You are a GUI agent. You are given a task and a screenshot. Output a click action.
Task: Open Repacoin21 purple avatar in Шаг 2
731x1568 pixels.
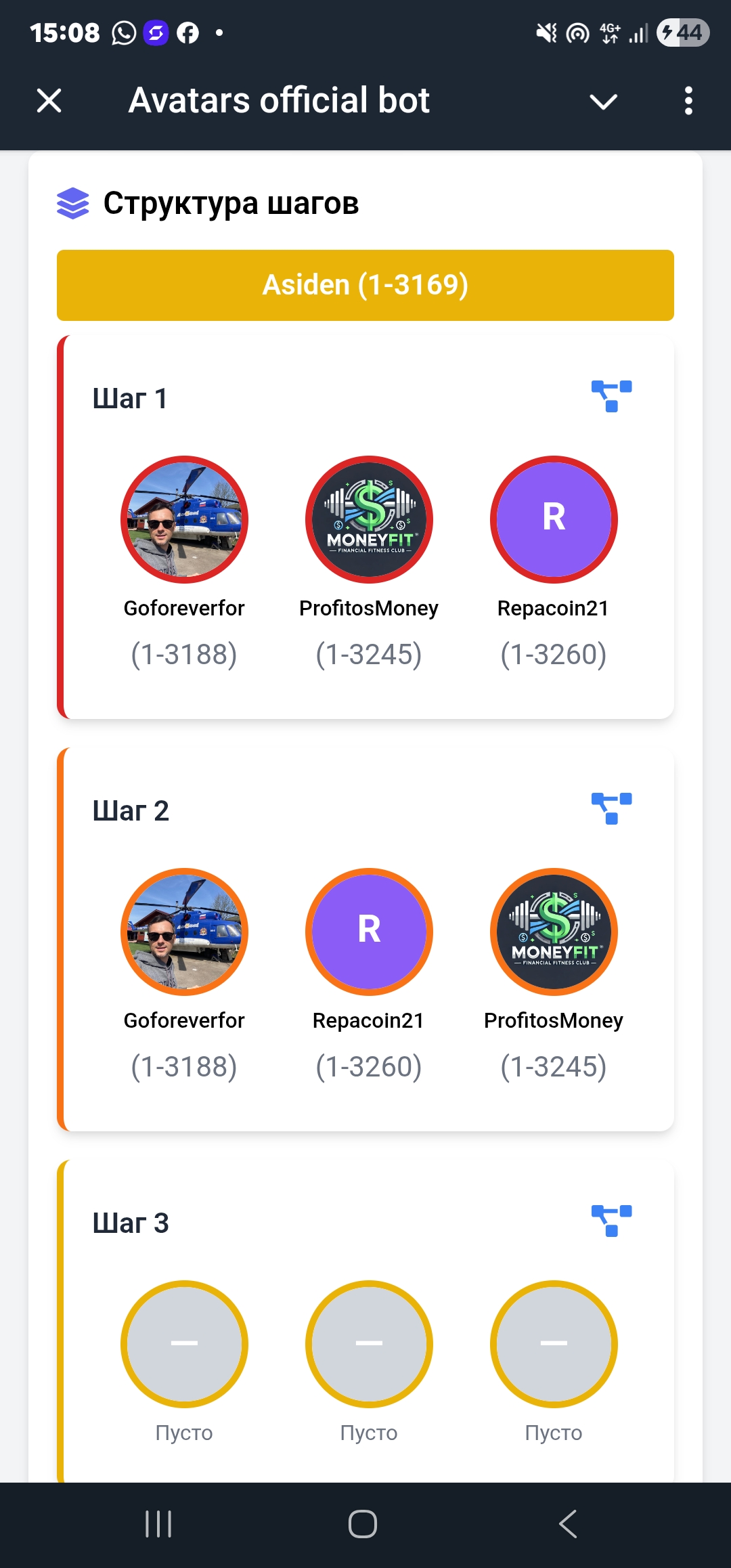click(369, 932)
